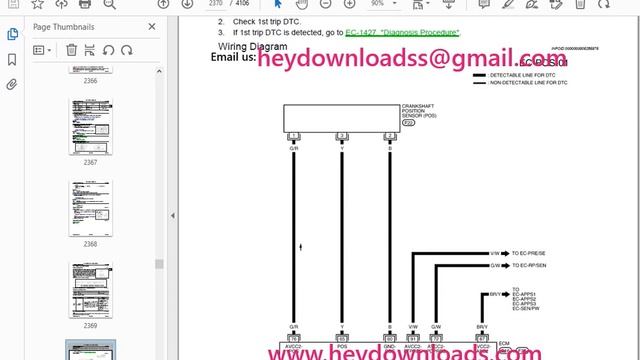
Task: Select page 2367 thumbnail
Action: tap(91, 127)
